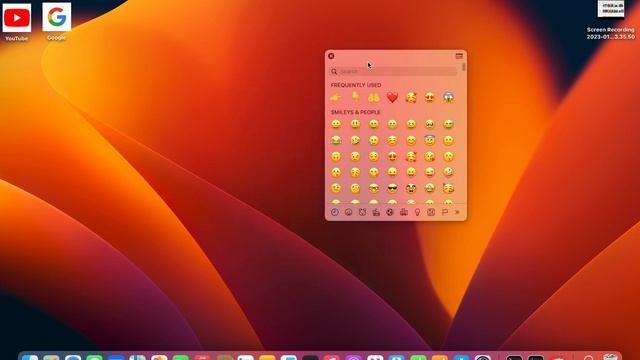Image resolution: width=640 pixels, height=360 pixels.
Task: Click the emoji Search field
Action: [x=393, y=71]
